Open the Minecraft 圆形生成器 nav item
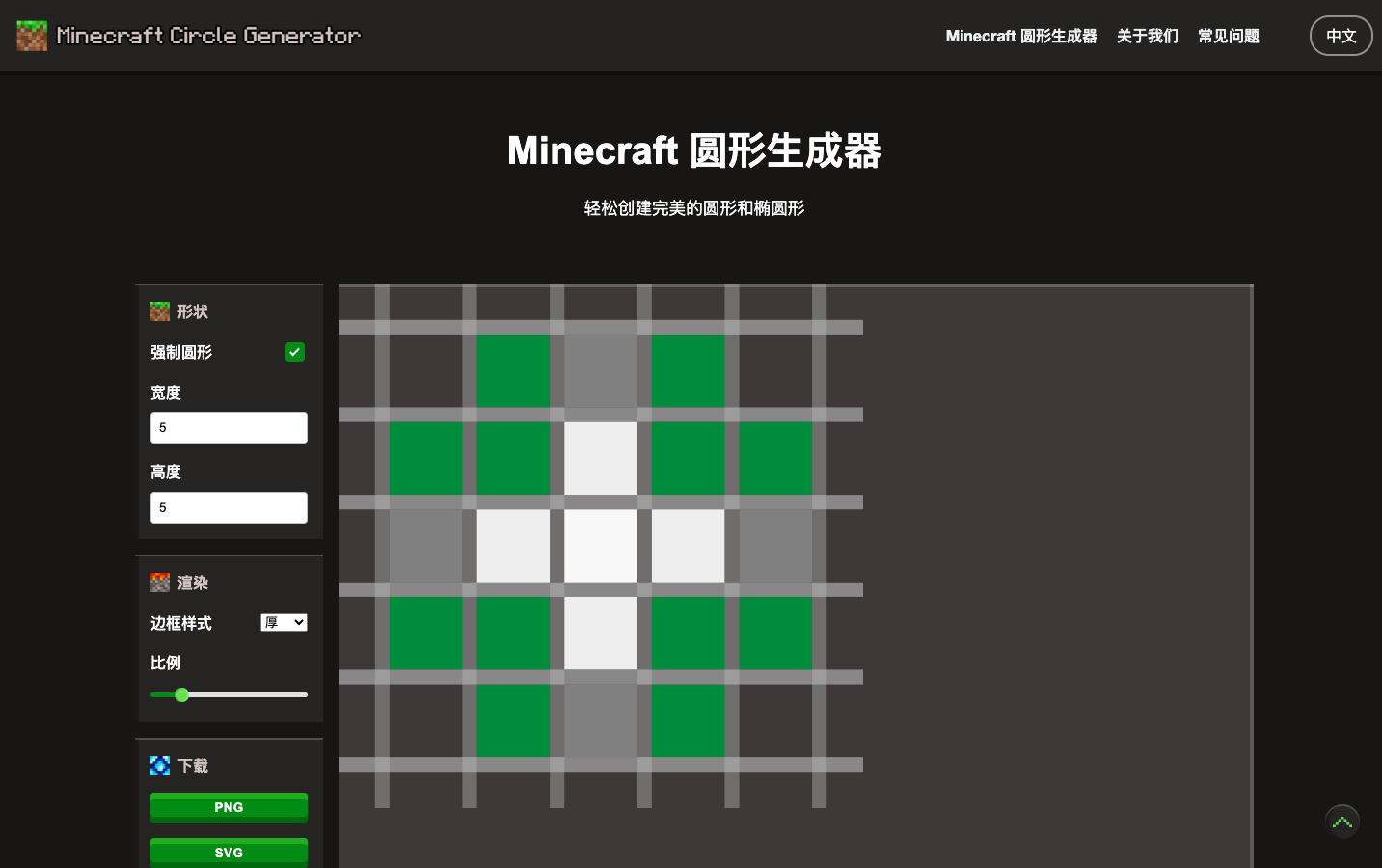Screen dimensions: 1382x868 coord(1020,36)
